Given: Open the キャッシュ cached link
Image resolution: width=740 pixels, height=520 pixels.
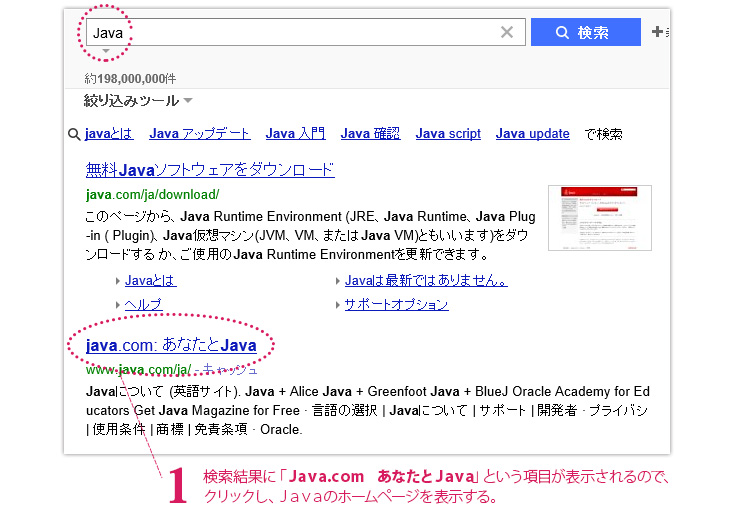Looking at the screenshot, I should [230, 369].
